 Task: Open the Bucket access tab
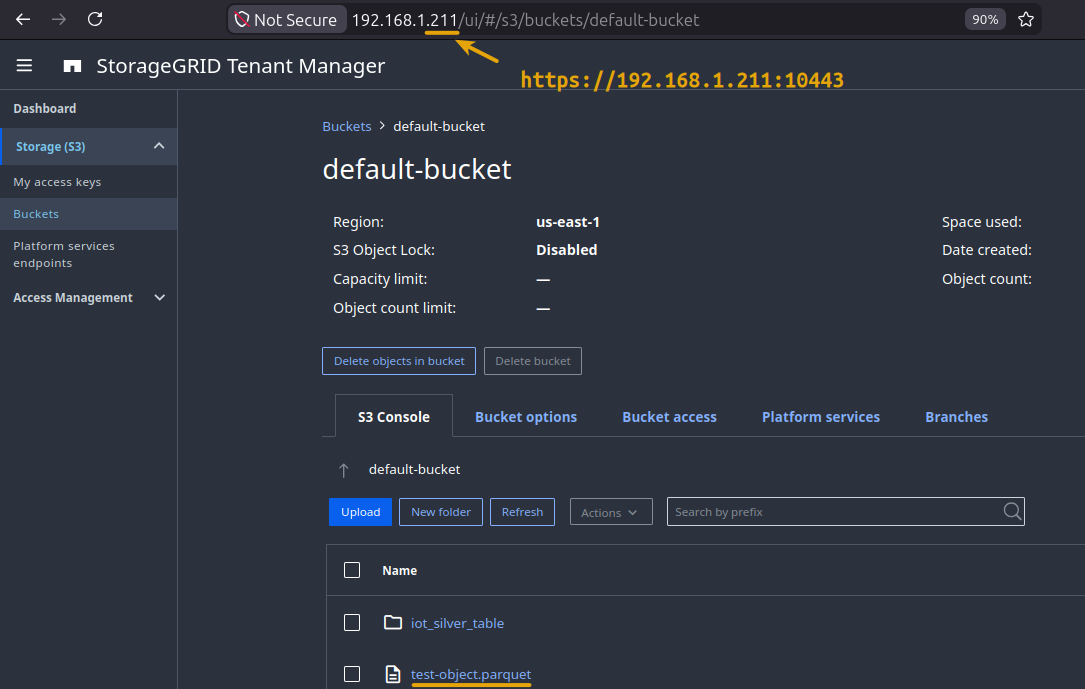tap(669, 416)
